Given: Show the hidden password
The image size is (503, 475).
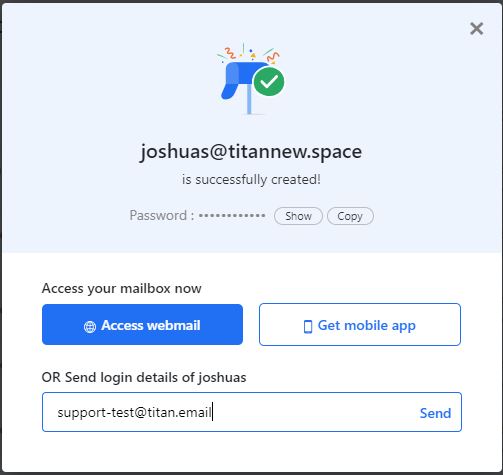Looking at the screenshot, I should (x=298, y=216).
